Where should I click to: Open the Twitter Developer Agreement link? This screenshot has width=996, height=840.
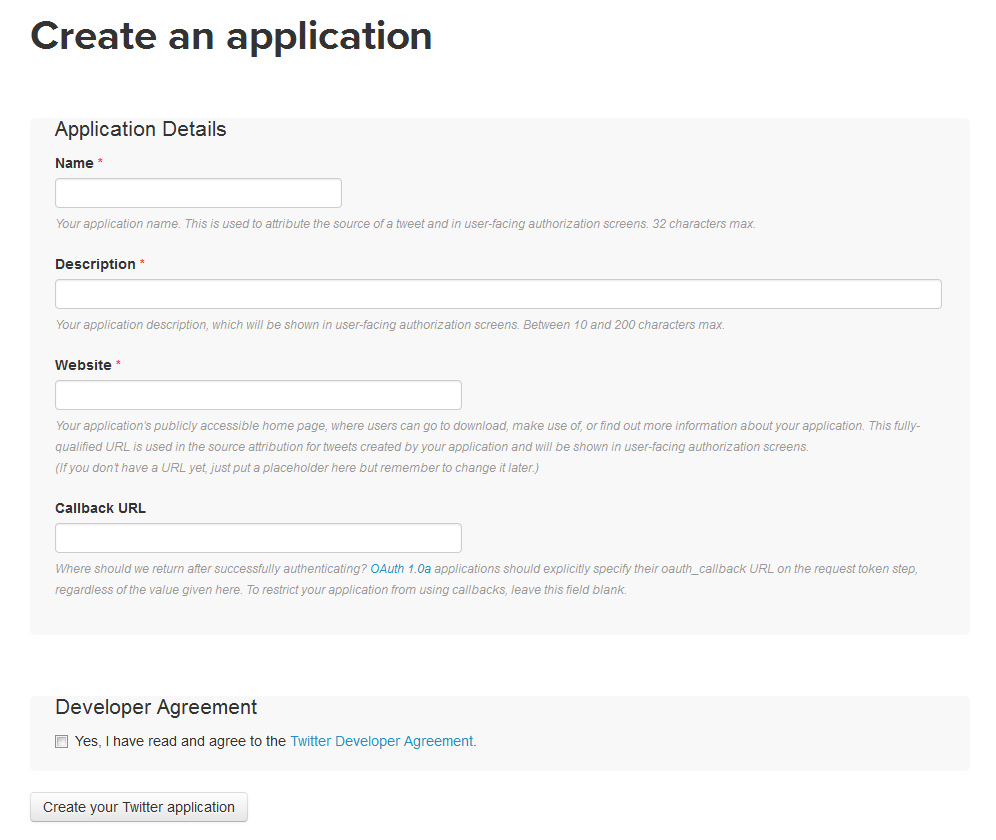tap(382, 742)
